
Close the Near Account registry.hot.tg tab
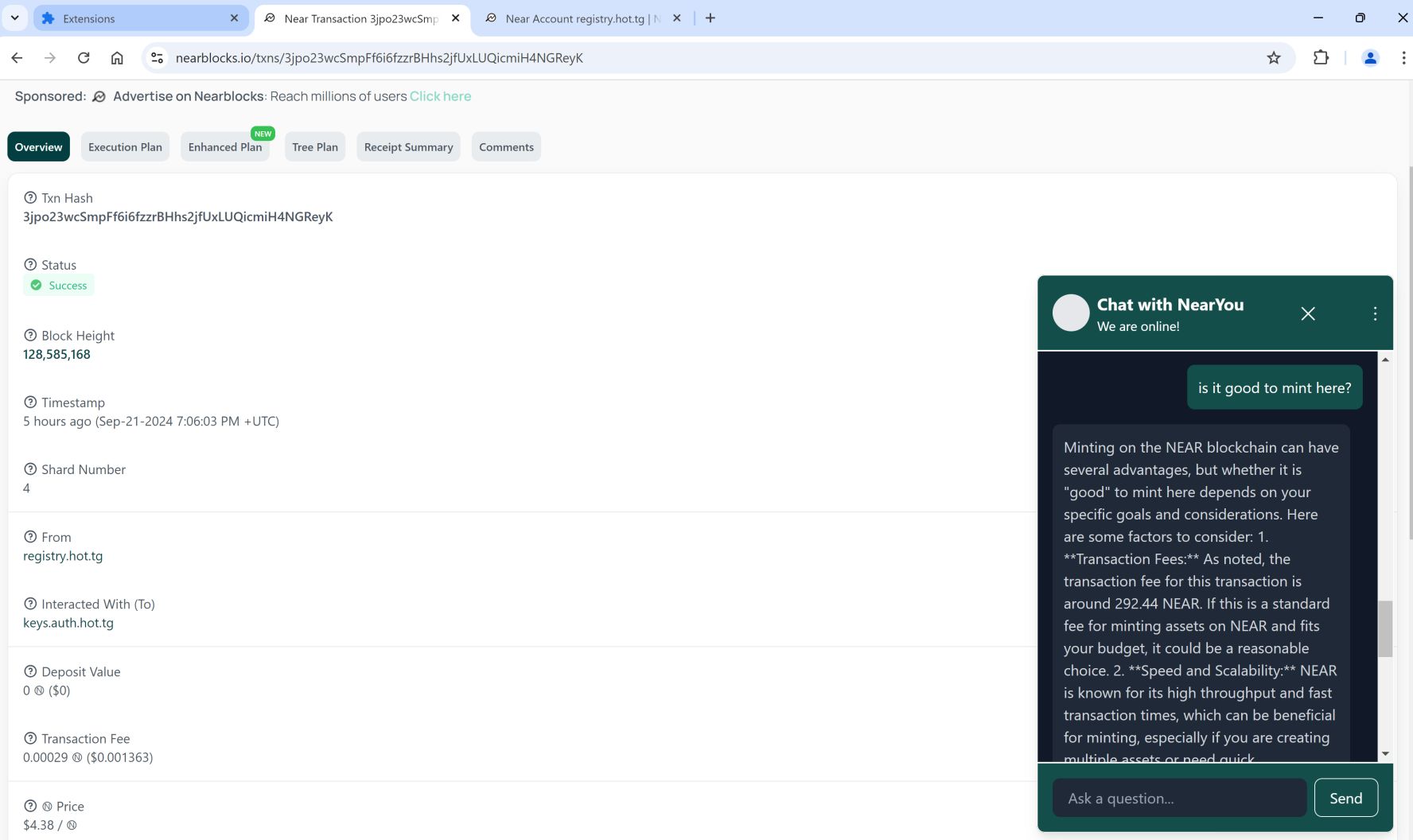coord(677,18)
